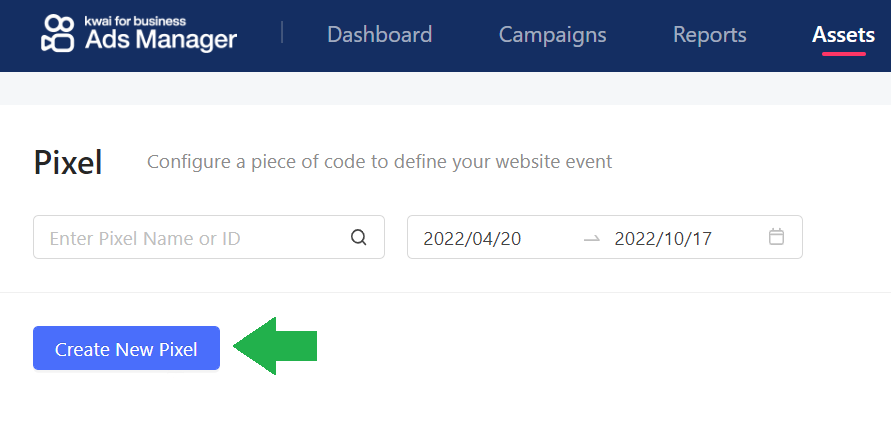Switch to the Campaigns tab
891x446 pixels.
point(552,35)
